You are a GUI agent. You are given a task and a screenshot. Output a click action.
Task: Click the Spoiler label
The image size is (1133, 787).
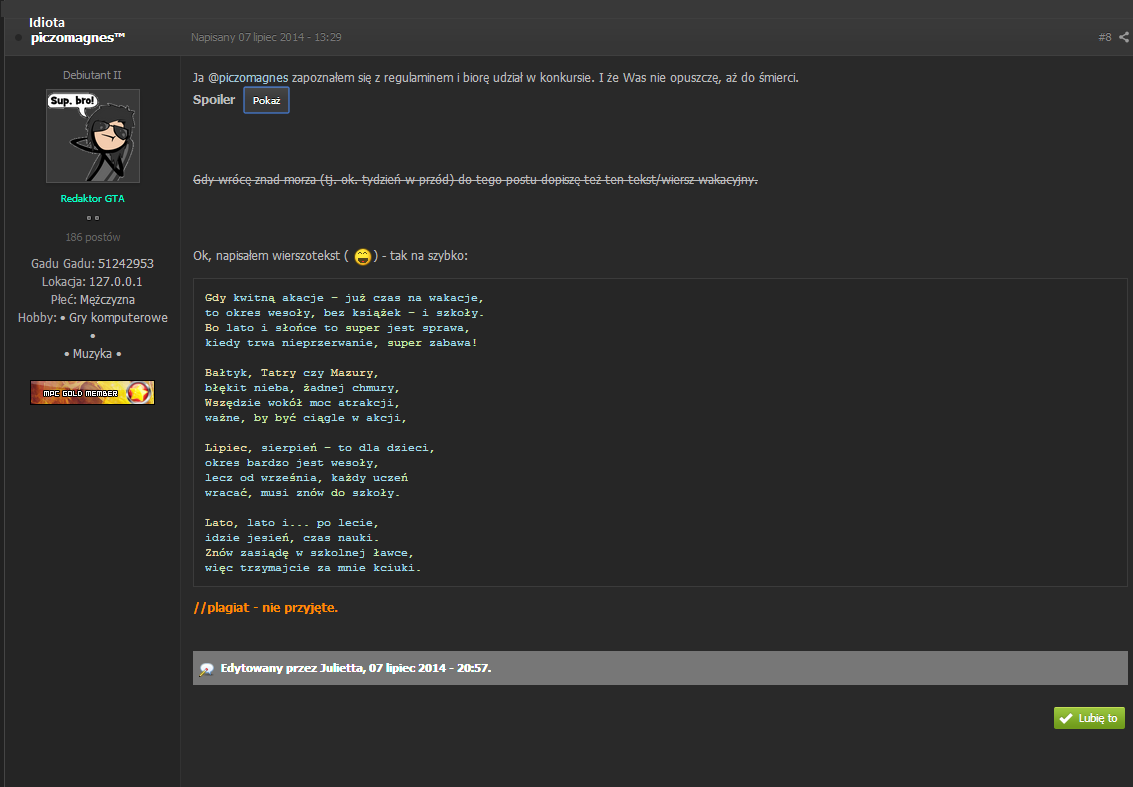coord(214,100)
